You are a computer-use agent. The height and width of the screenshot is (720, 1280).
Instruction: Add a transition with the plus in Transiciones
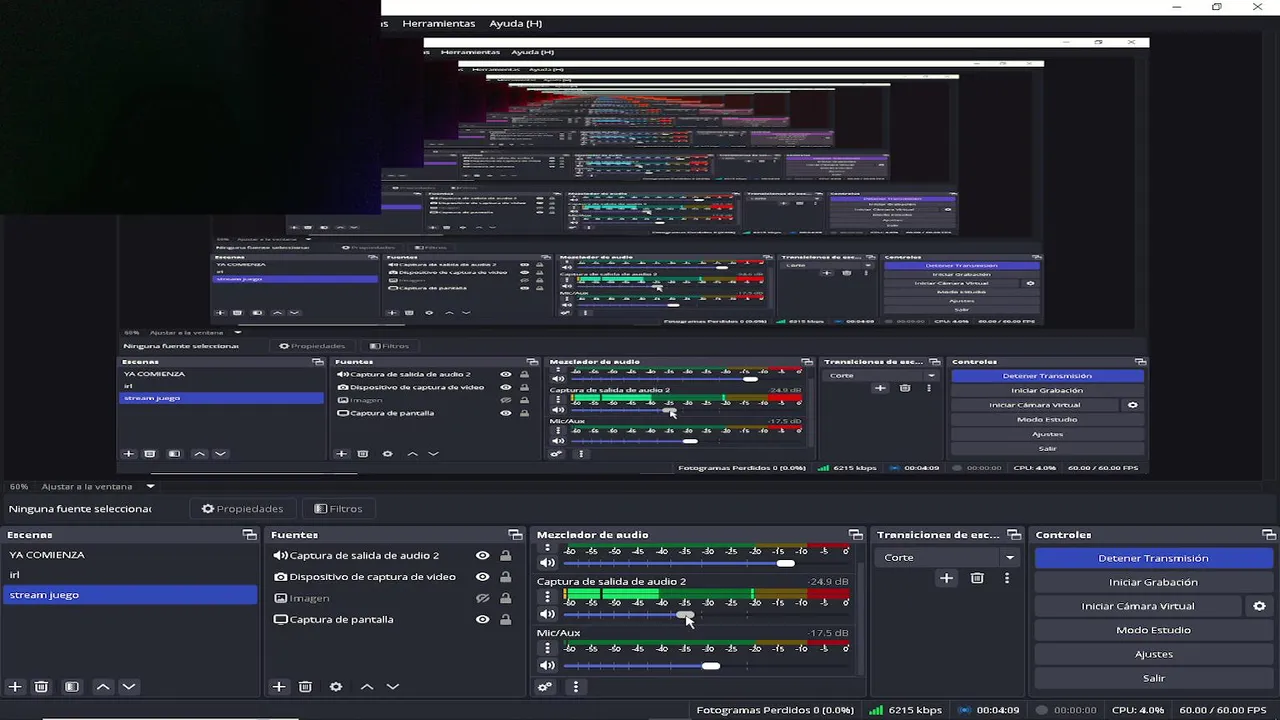click(946, 578)
